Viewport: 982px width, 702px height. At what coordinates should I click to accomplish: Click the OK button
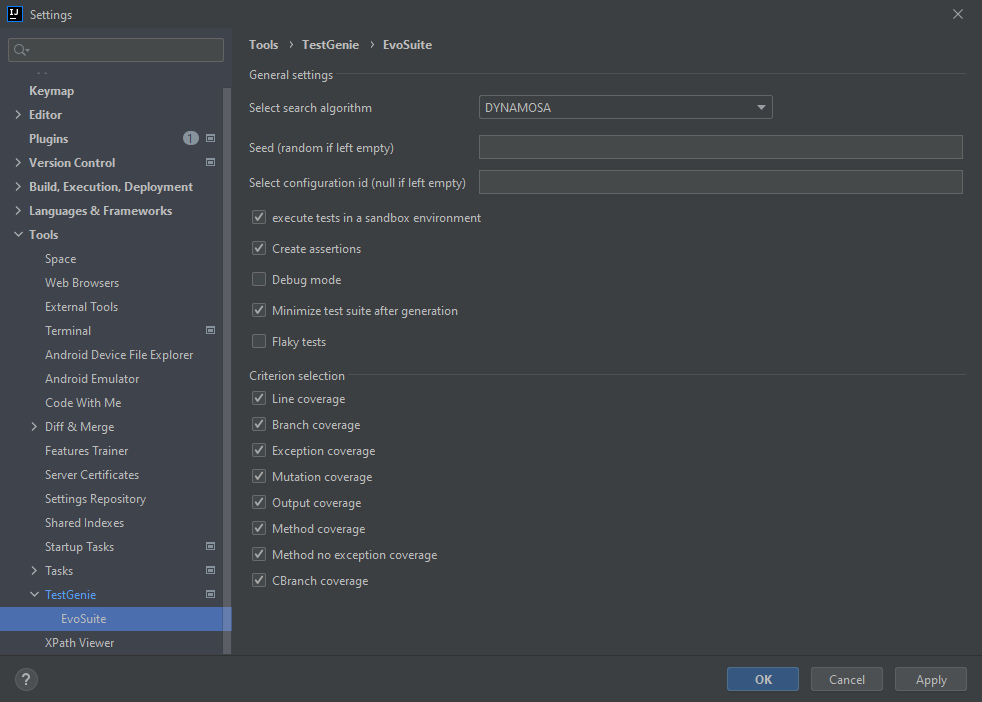click(763, 679)
